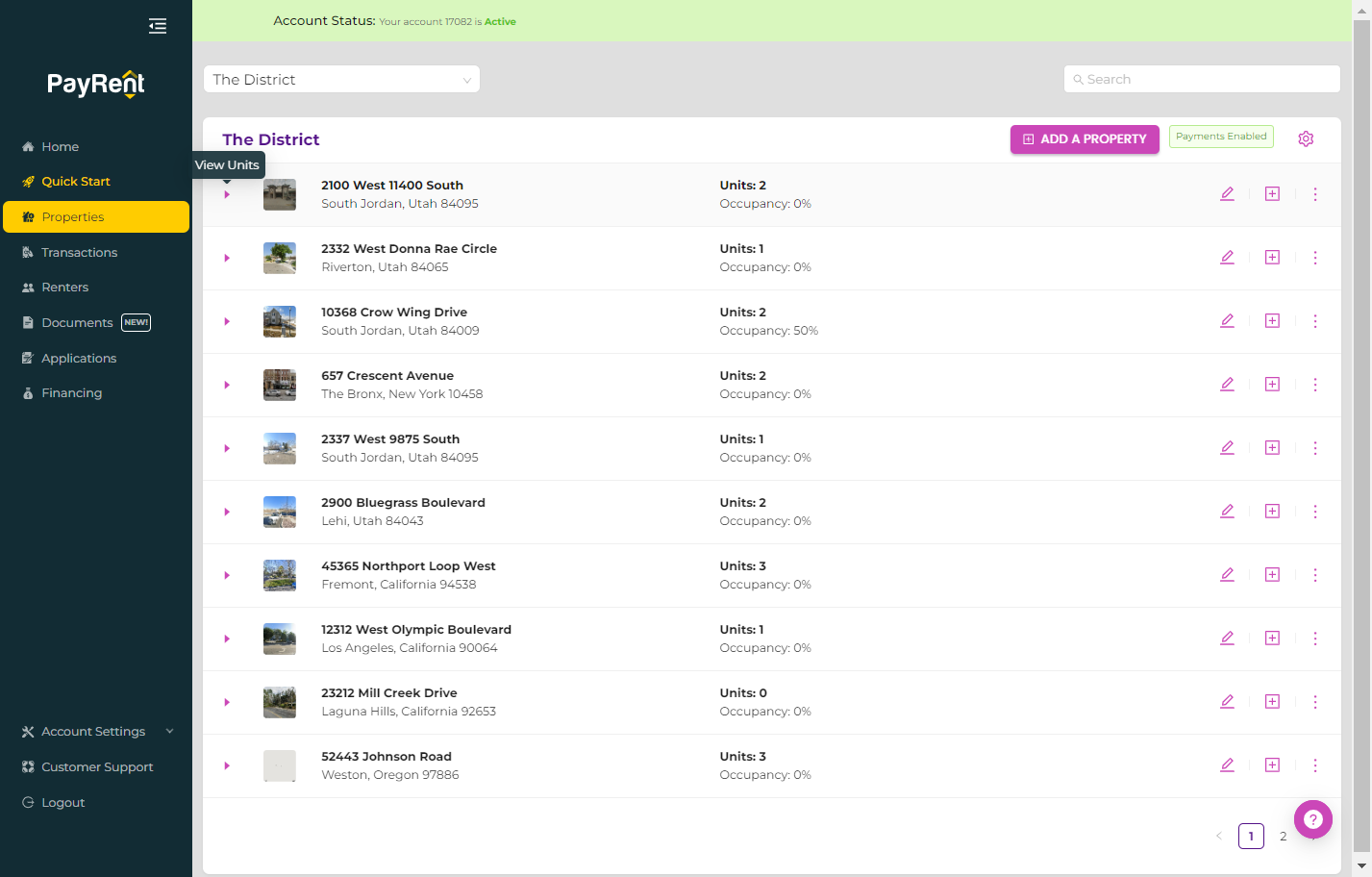Screen dimensions: 1372x877
Task: Click the PayRent logo
Action: [x=96, y=85]
